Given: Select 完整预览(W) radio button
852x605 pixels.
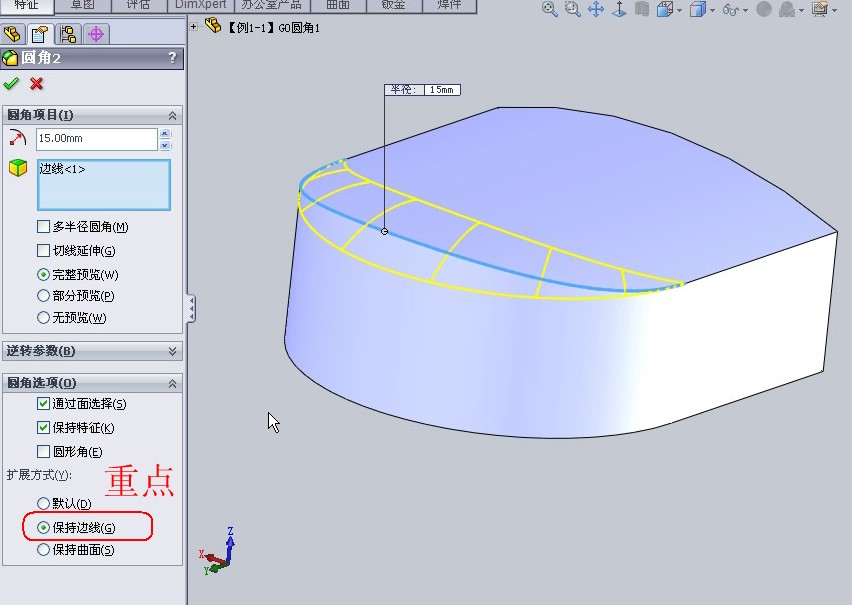Looking at the screenshot, I should coord(43,275).
